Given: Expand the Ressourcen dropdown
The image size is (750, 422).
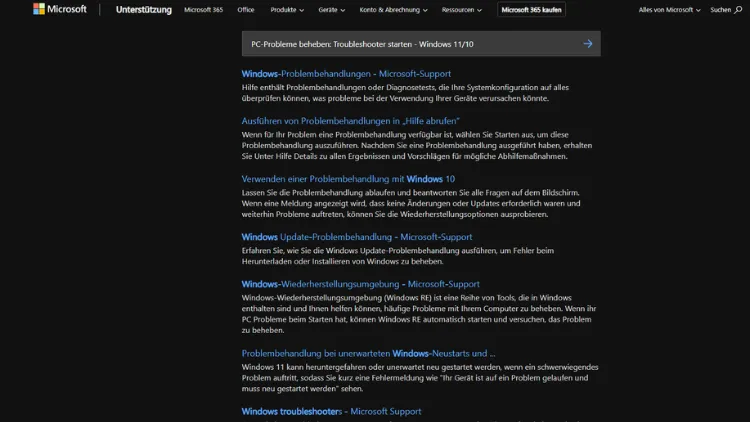Looking at the screenshot, I should pyautogui.click(x=462, y=10).
